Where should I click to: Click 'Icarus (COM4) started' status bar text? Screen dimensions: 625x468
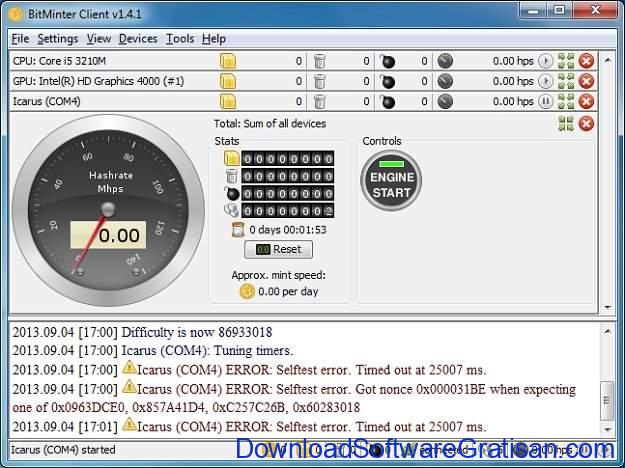click(x=63, y=450)
